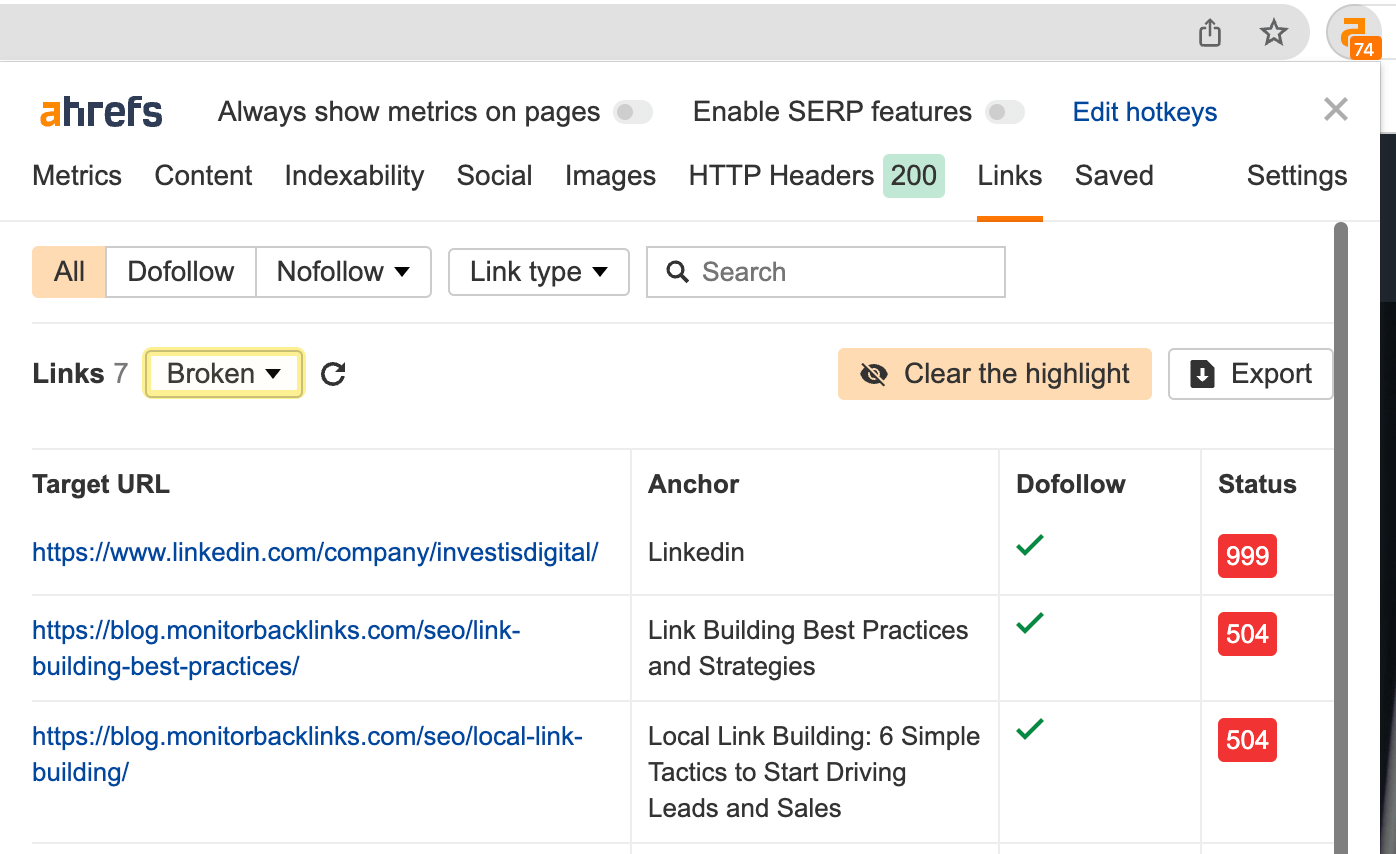Click the ahrefs logo
The image size is (1396, 854).
pos(100,111)
